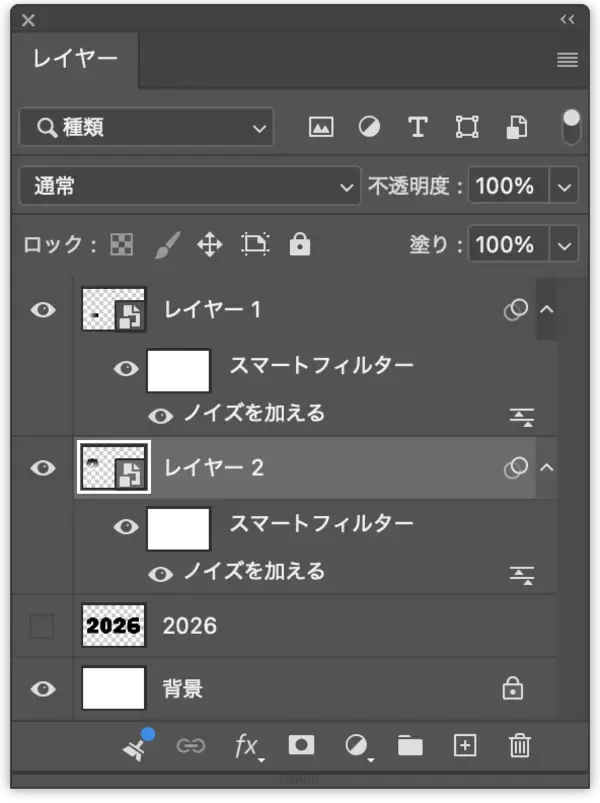Select filter mask thumbnail under レイヤー 1
The width and height of the screenshot is (600, 803).
(179, 370)
